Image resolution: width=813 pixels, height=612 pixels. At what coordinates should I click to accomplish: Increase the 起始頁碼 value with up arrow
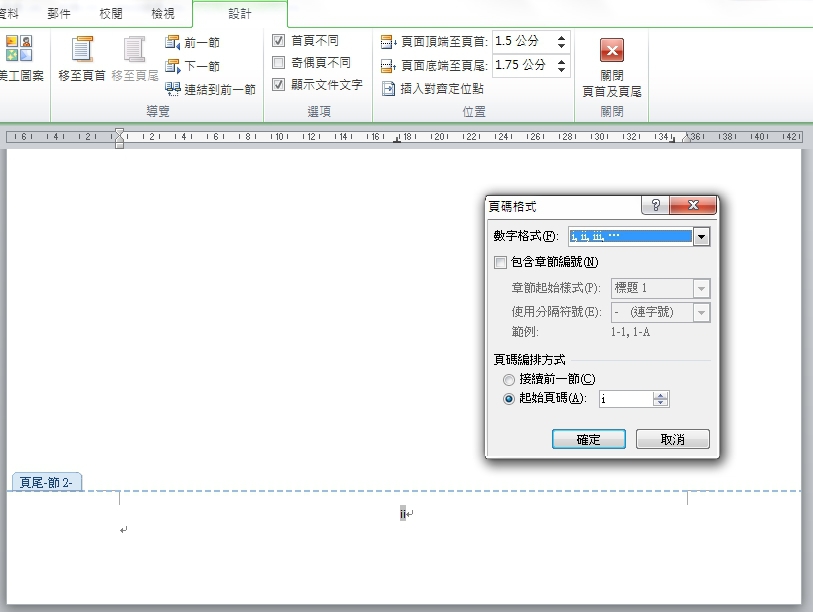(661, 396)
